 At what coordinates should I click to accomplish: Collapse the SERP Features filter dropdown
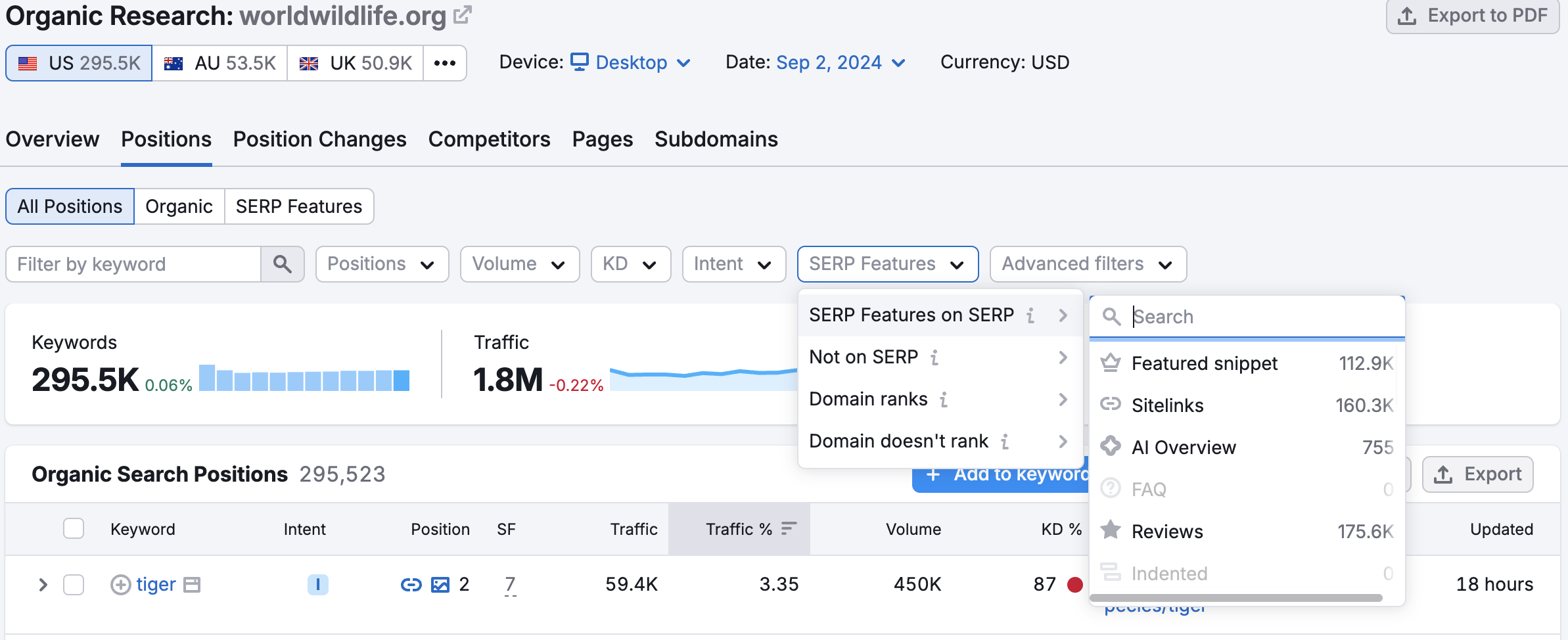pos(888,264)
